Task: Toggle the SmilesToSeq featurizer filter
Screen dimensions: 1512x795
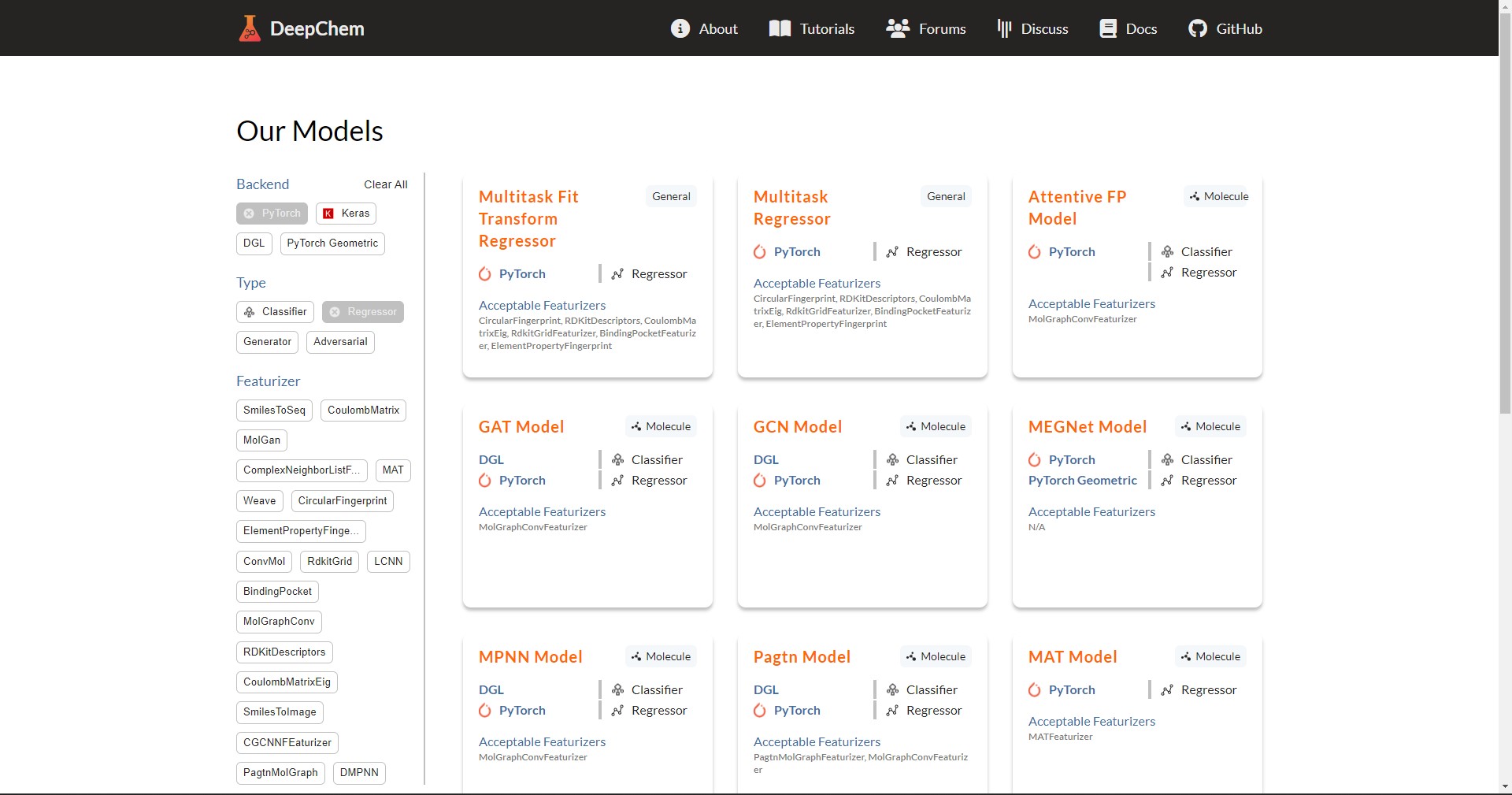Action: click(x=274, y=411)
